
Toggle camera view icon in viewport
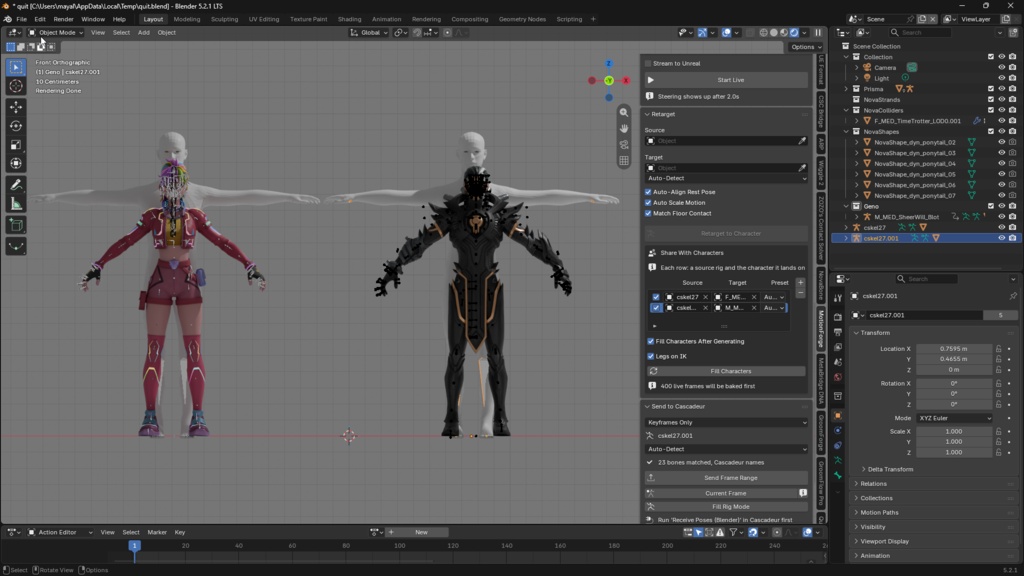click(x=624, y=144)
